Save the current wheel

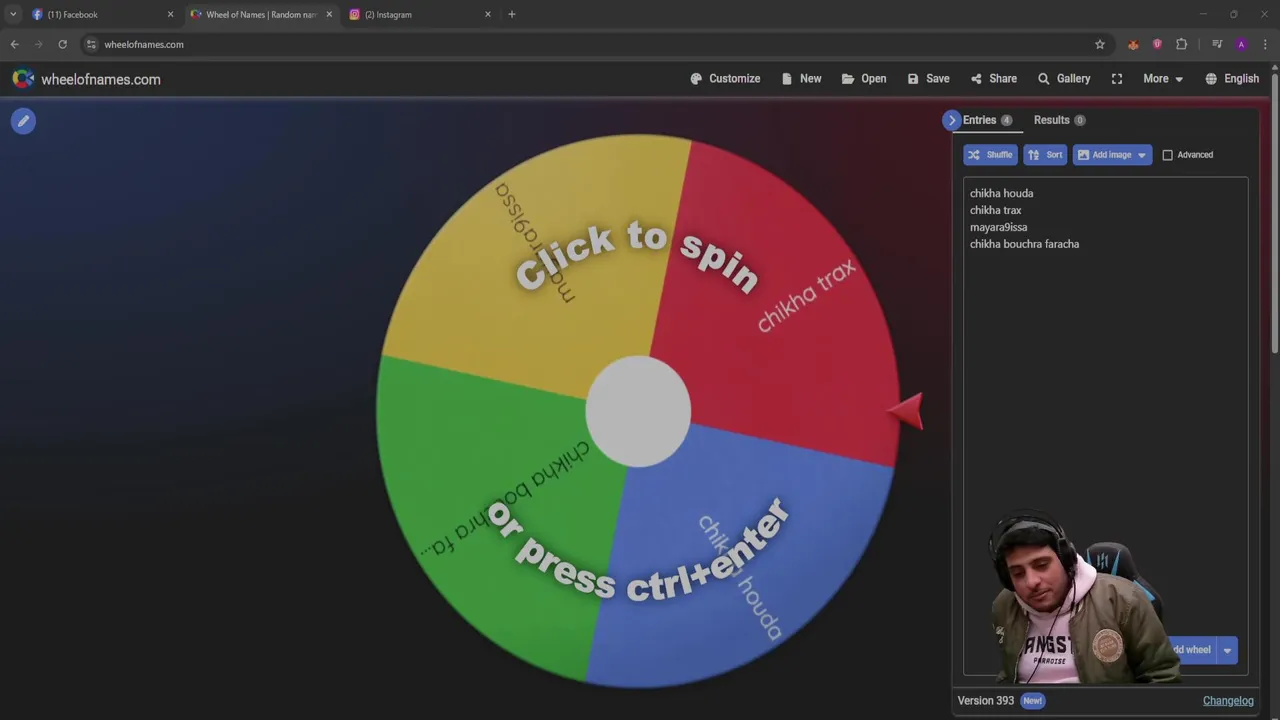(928, 79)
